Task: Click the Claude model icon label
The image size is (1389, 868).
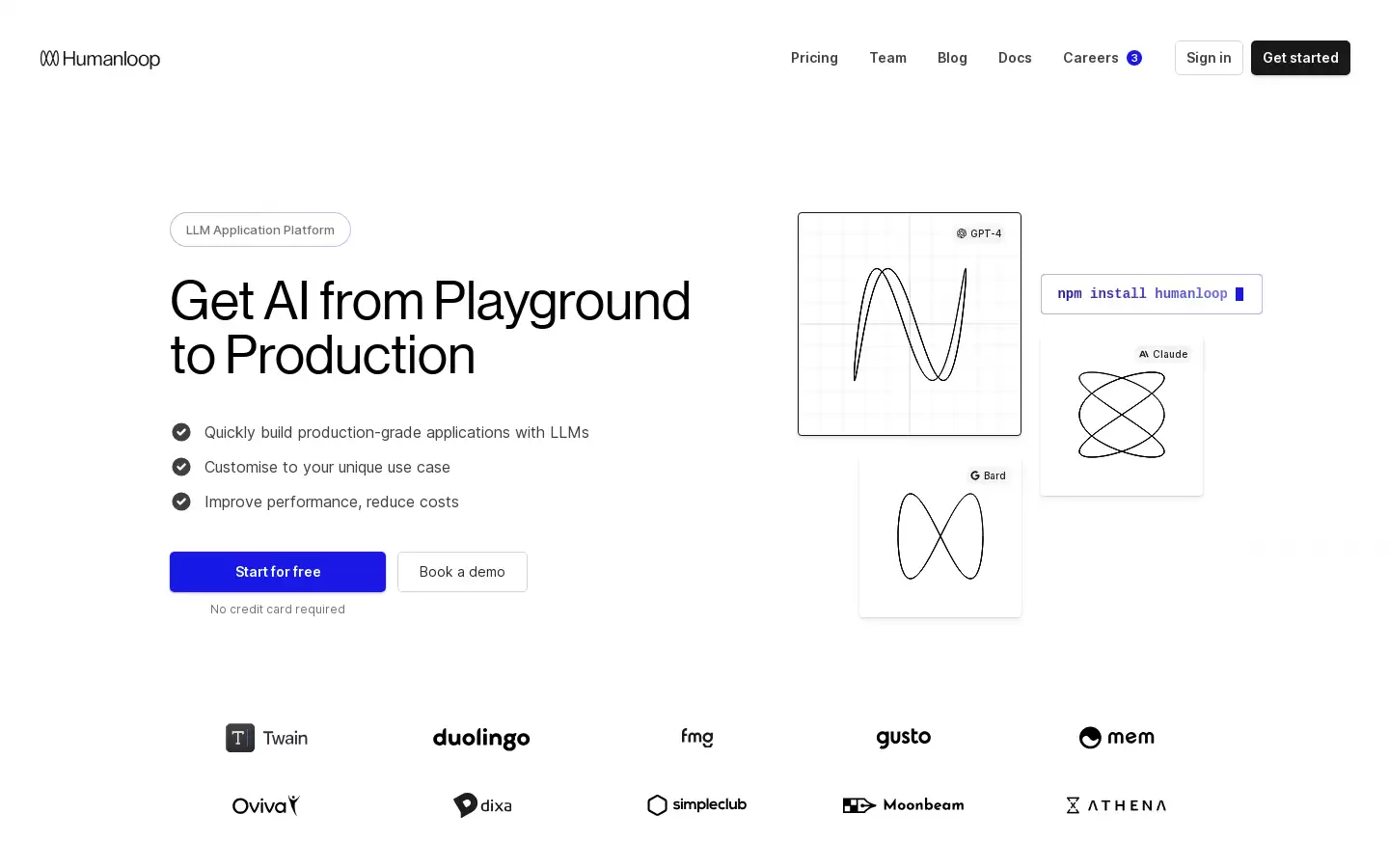Action: [1163, 354]
